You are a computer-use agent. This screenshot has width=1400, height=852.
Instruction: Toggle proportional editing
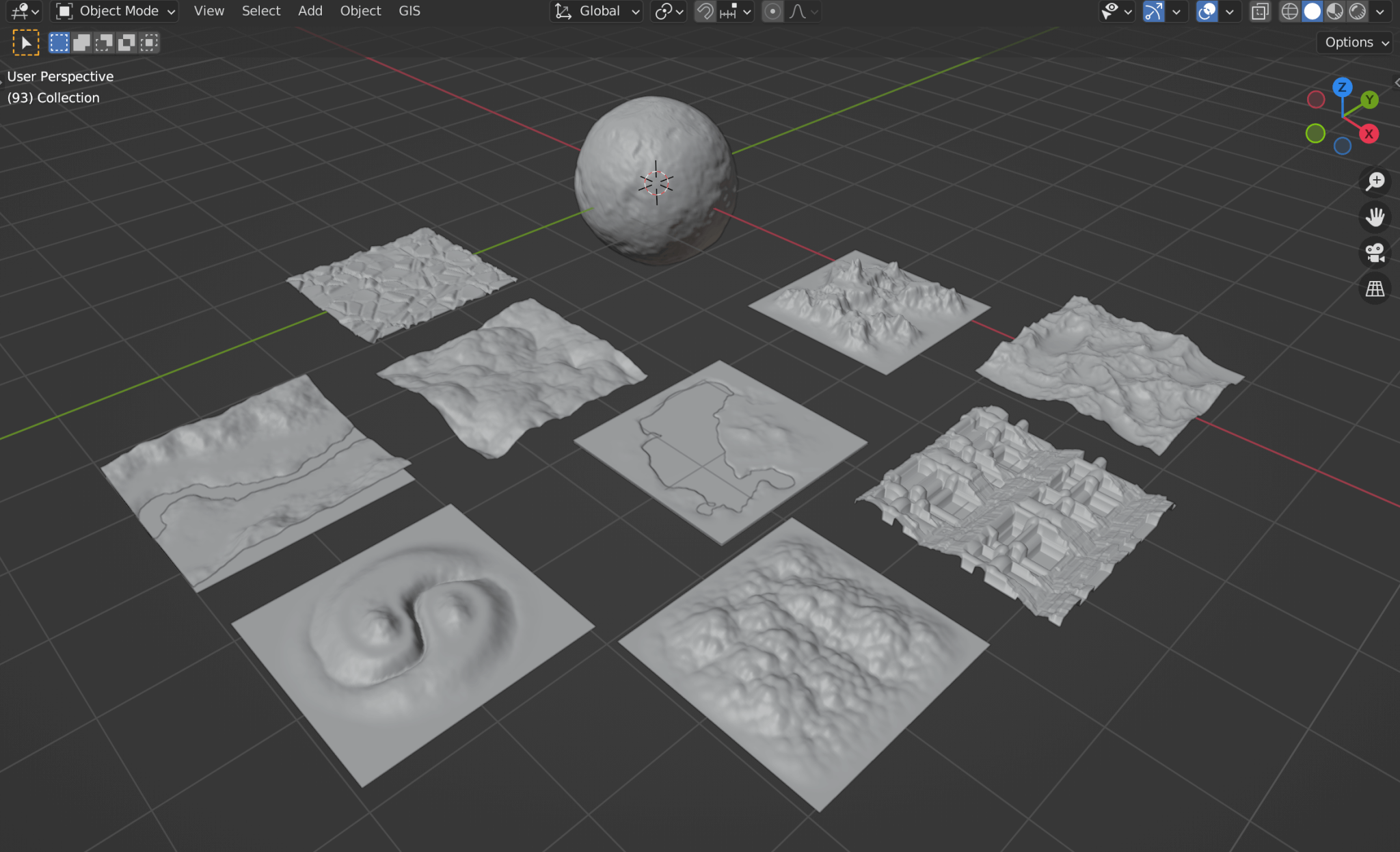[x=772, y=12]
